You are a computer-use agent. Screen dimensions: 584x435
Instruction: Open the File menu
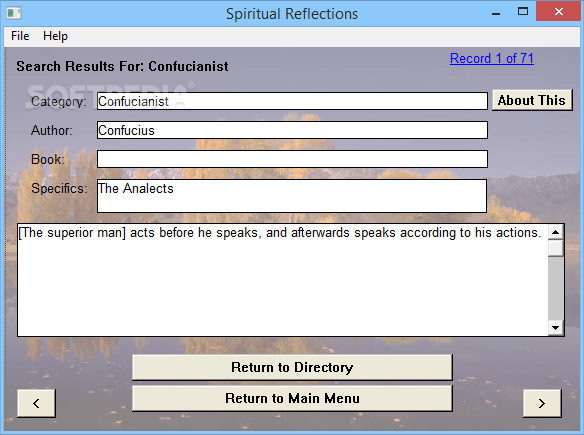[20, 36]
